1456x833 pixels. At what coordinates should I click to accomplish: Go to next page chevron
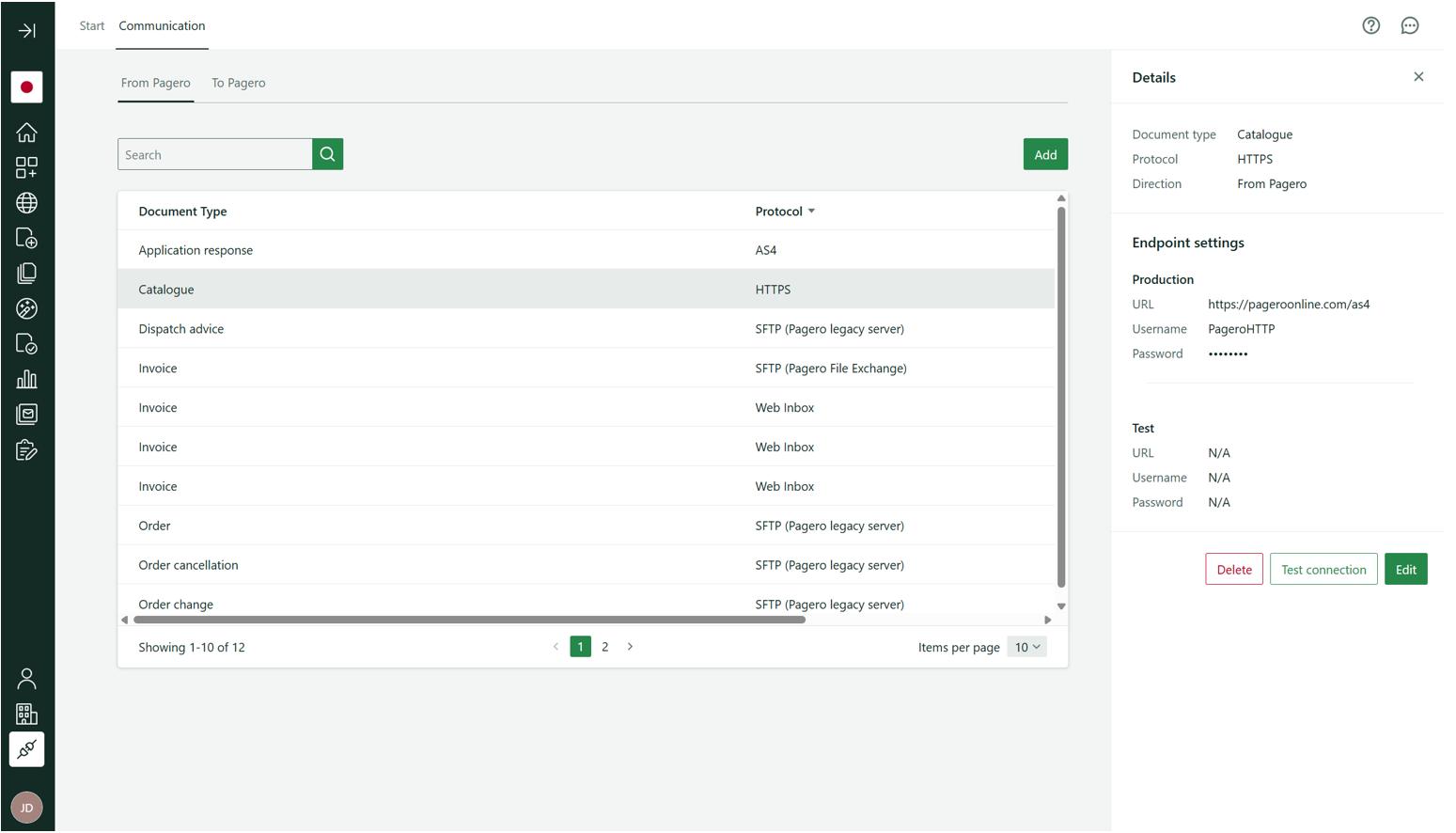pos(630,647)
